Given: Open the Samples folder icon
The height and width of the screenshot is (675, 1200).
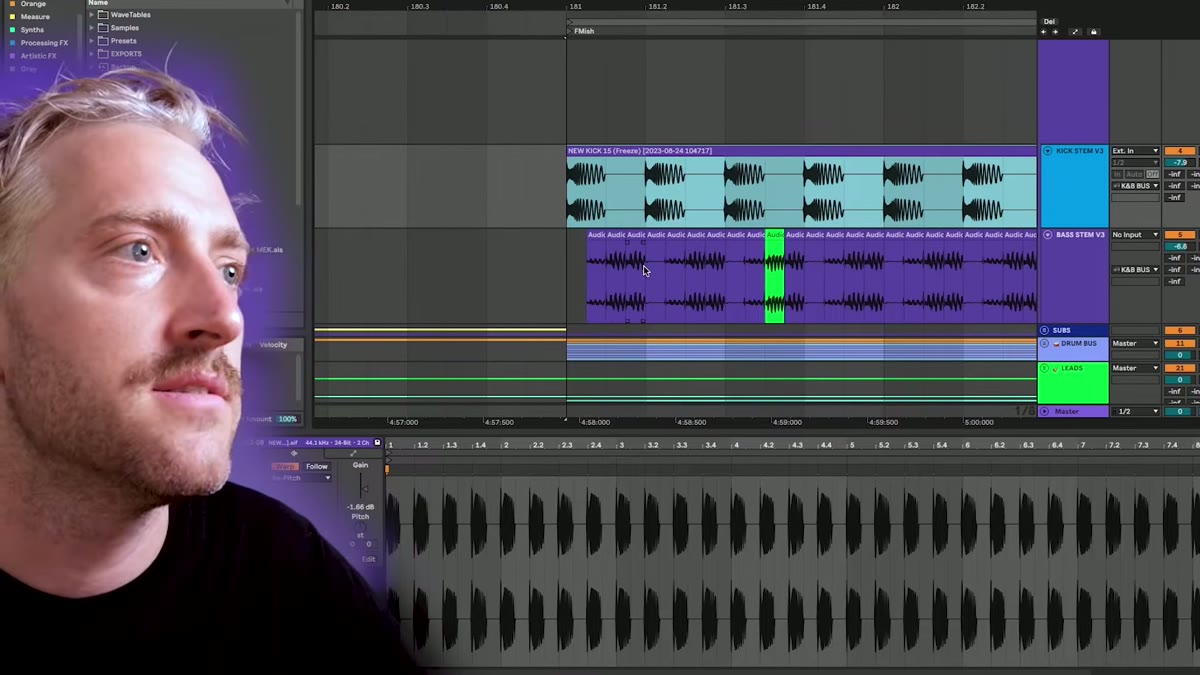Looking at the screenshot, I should coord(103,28).
